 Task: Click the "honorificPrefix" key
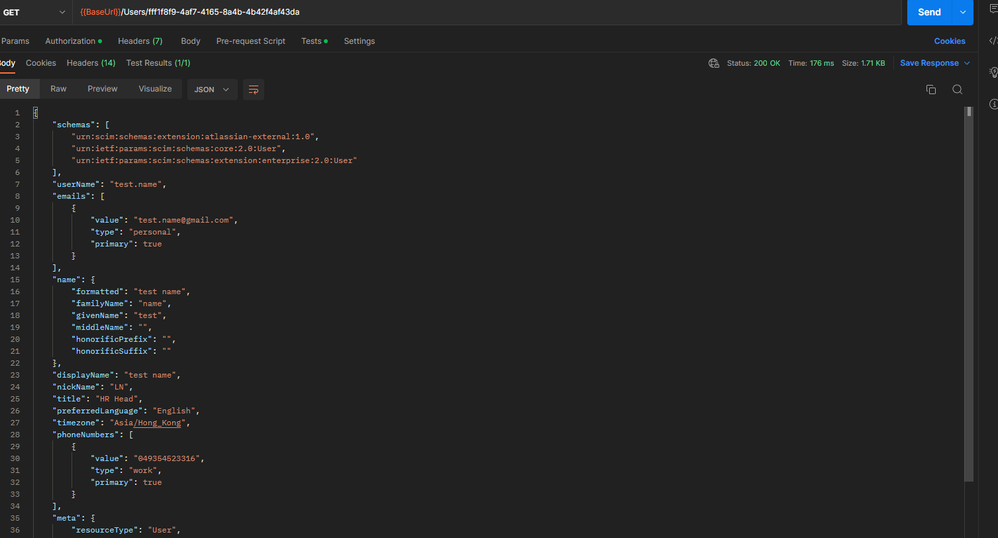point(111,339)
